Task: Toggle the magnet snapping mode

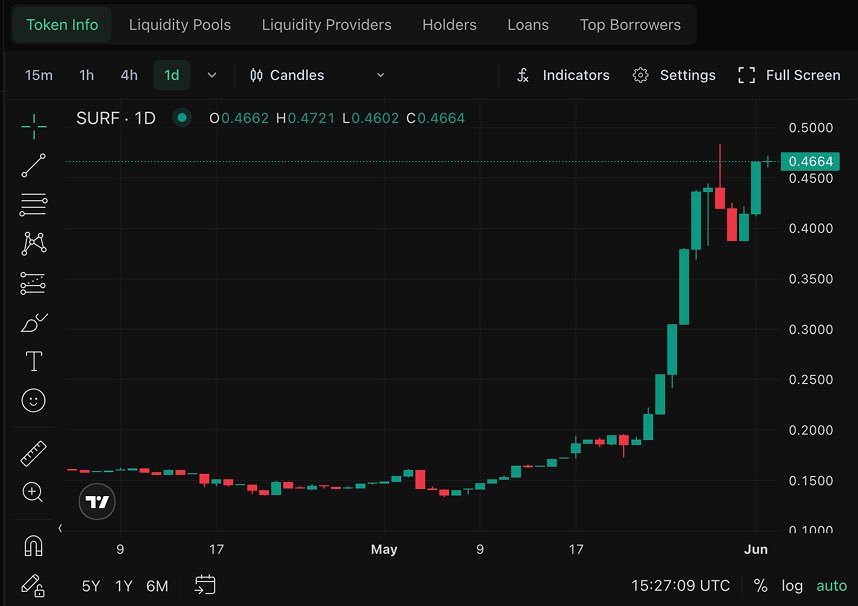Action: [x=33, y=546]
